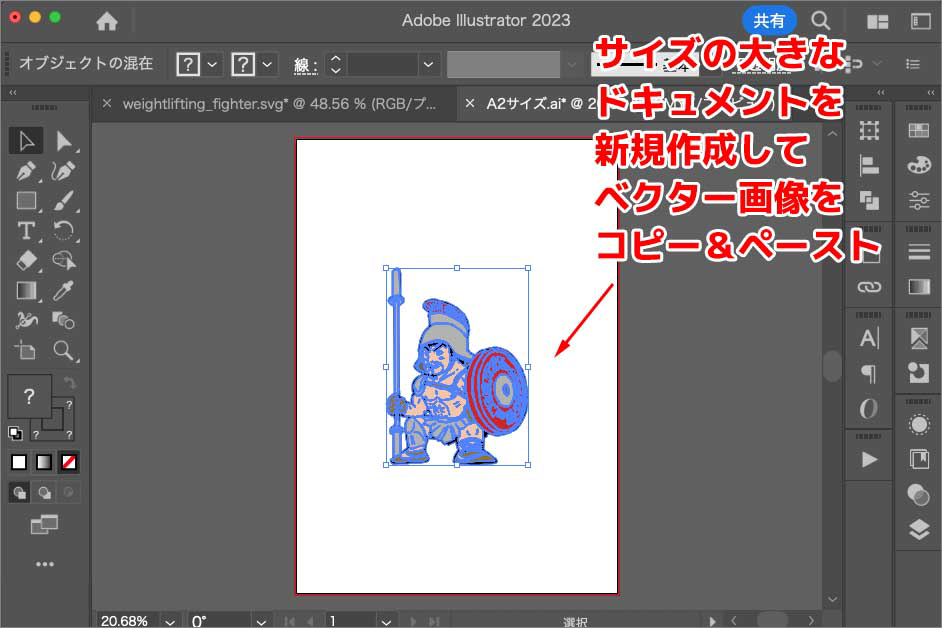Select the Pen tool
This screenshot has height=628, width=942.
click(27, 171)
